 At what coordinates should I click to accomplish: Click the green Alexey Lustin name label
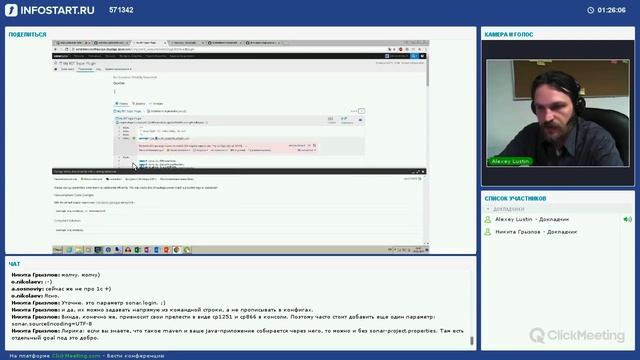[x=510, y=162]
